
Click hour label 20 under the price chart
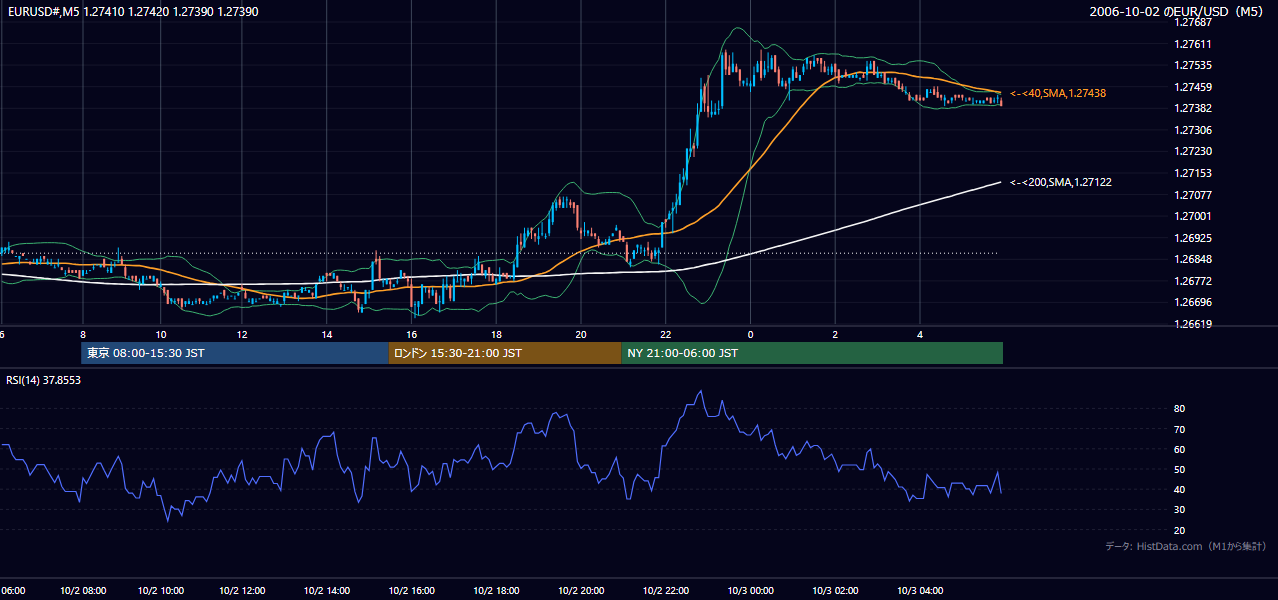pyautogui.click(x=580, y=334)
